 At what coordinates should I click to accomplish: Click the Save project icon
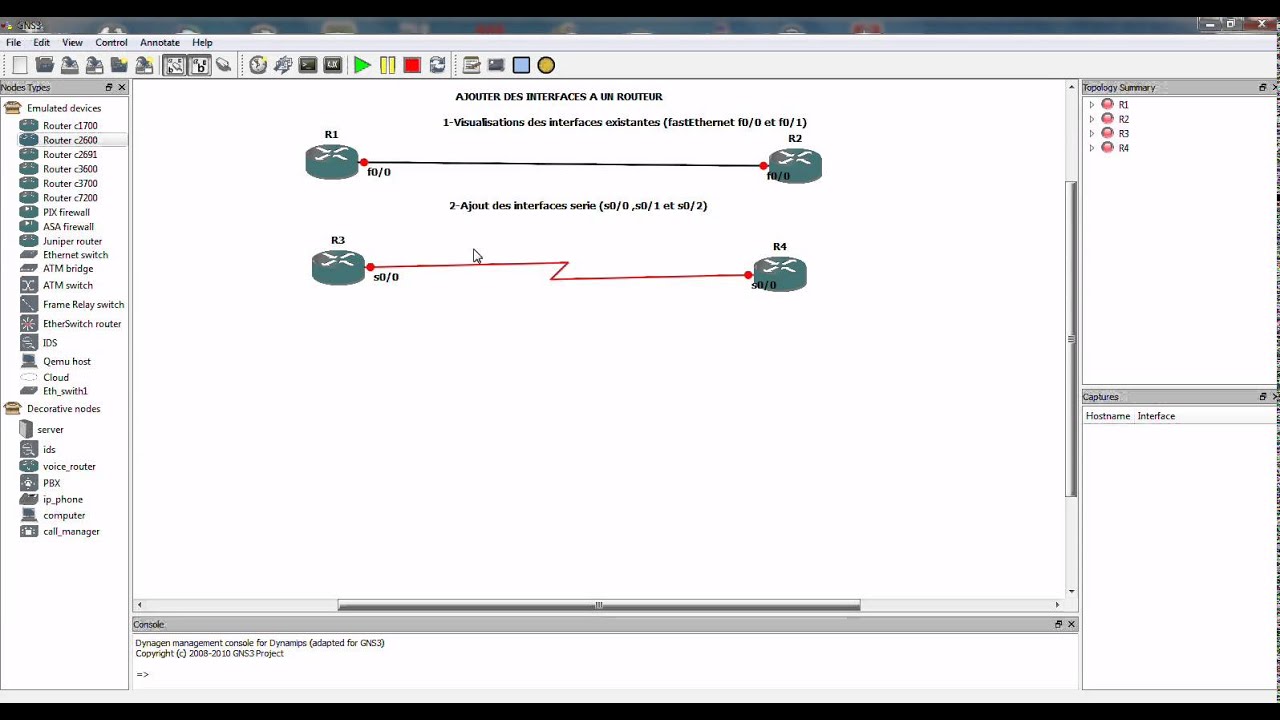click(69, 65)
